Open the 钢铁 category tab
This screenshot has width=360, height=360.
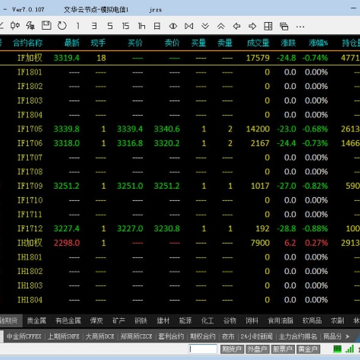point(141,321)
